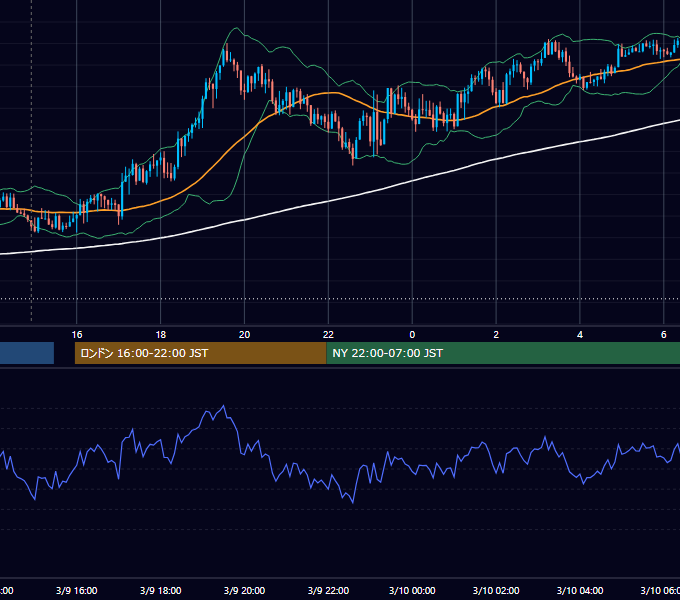680x600 pixels.
Task: Click the 18 hour label on price chart axis
Action: click(160, 334)
